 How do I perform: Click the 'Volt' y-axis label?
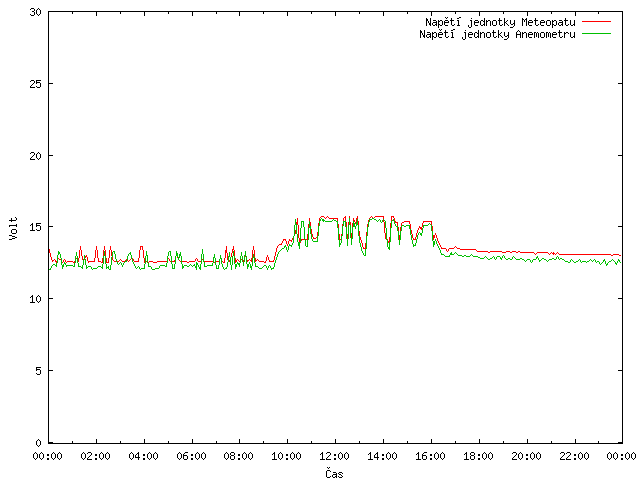13,228
